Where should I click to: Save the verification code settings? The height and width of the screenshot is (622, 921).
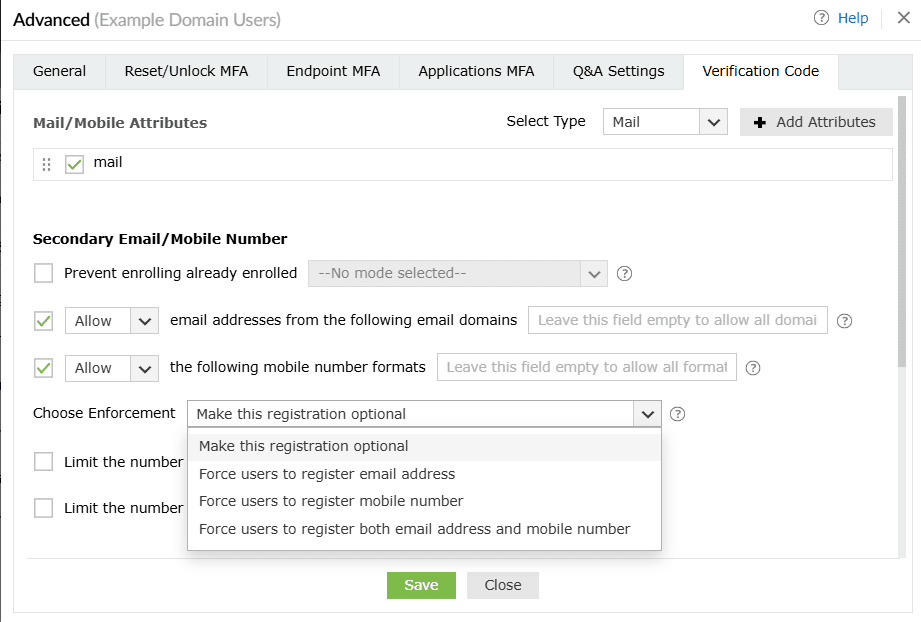coord(421,585)
